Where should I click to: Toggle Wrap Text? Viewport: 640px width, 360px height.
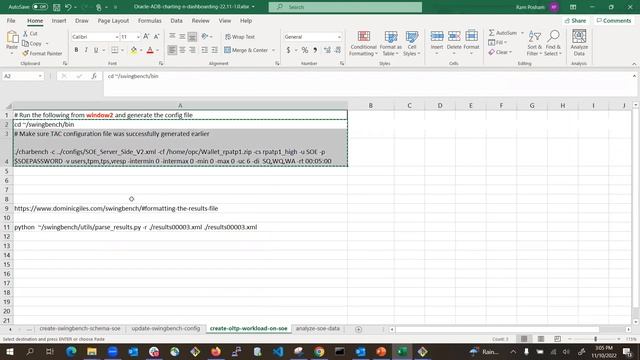point(240,37)
